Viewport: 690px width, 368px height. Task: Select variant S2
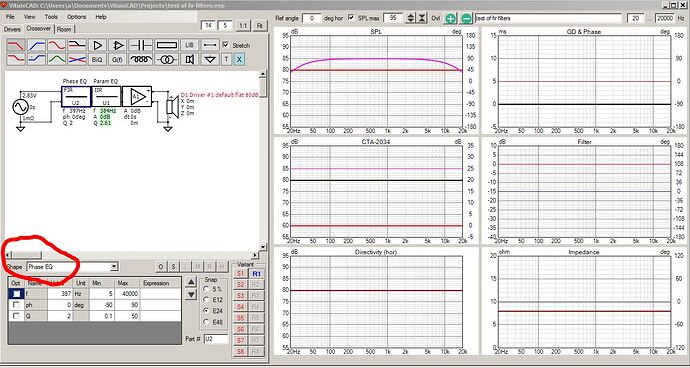[x=240, y=285]
